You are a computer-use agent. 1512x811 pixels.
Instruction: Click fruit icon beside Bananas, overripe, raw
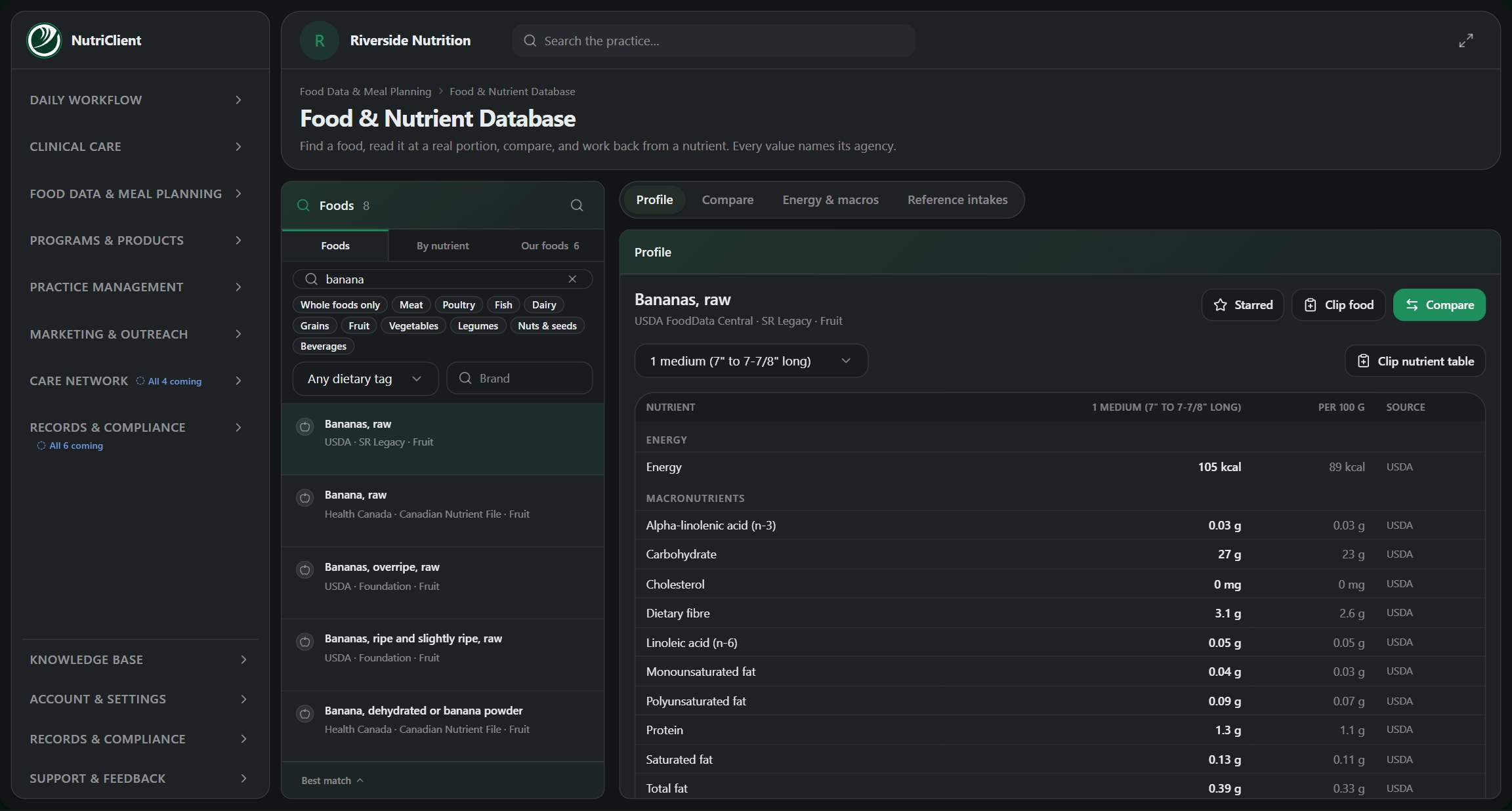coord(305,570)
